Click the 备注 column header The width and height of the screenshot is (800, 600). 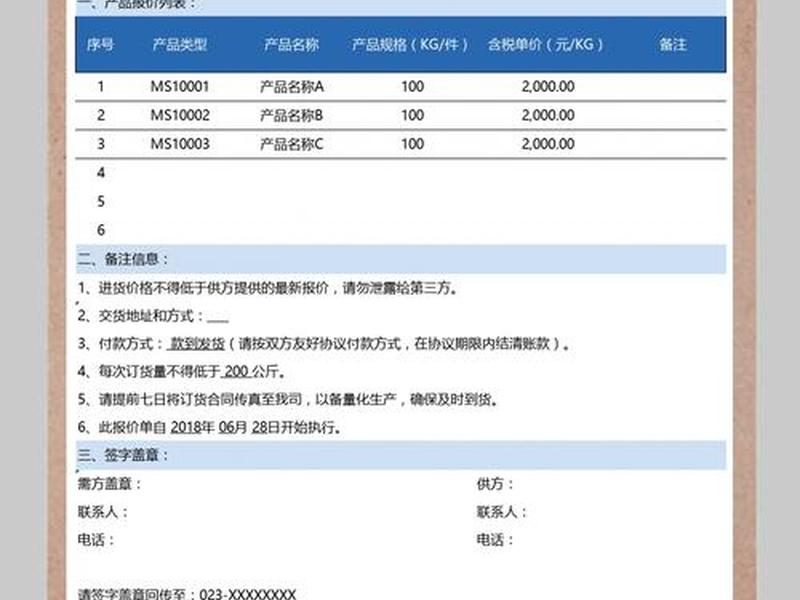pyautogui.click(x=673, y=44)
